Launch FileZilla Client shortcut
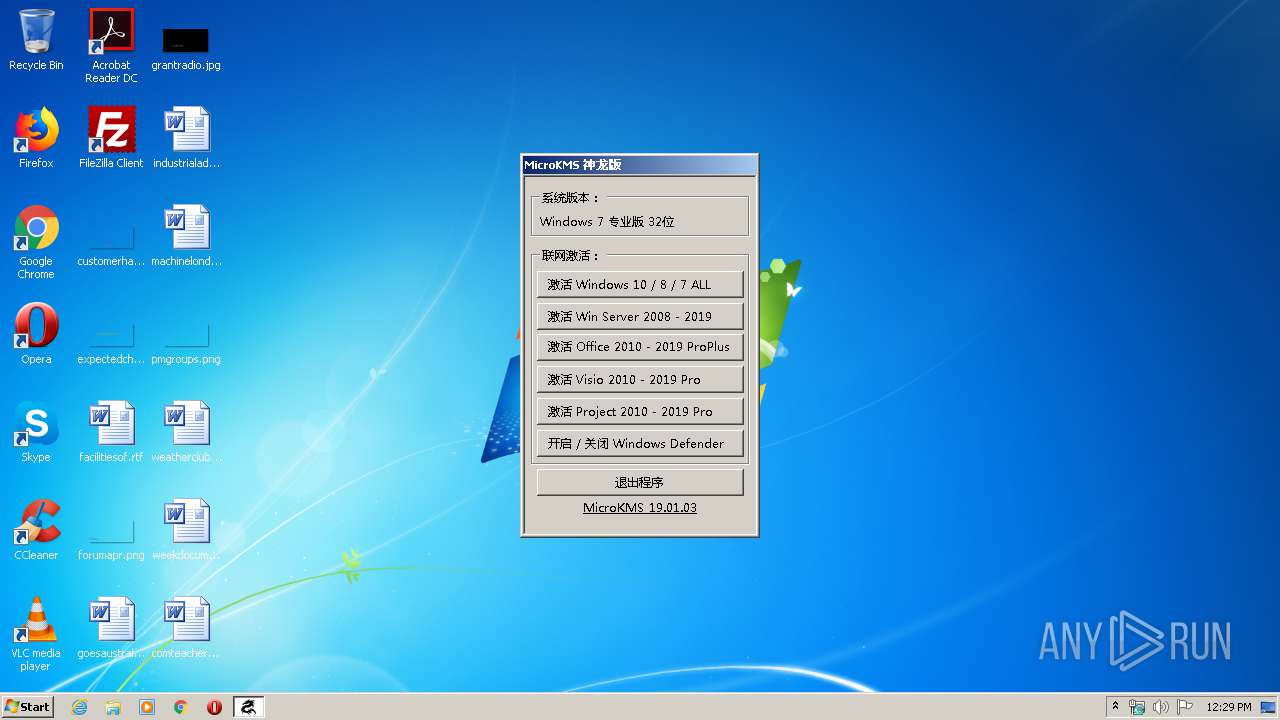The height and width of the screenshot is (720, 1280). (x=111, y=138)
